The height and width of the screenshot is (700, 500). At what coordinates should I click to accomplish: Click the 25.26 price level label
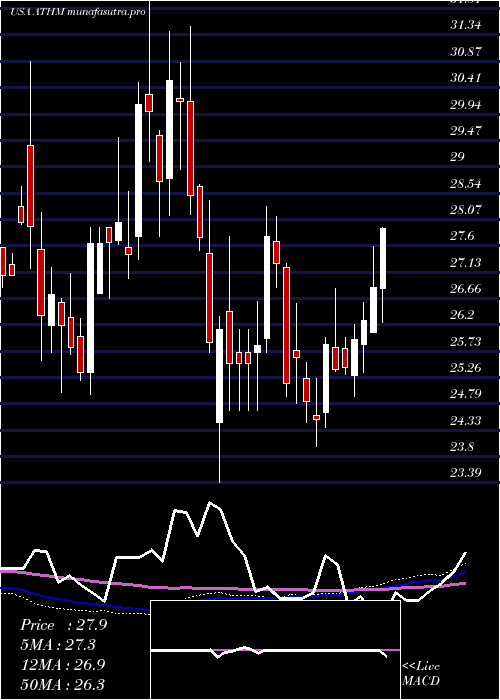point(466,367)
